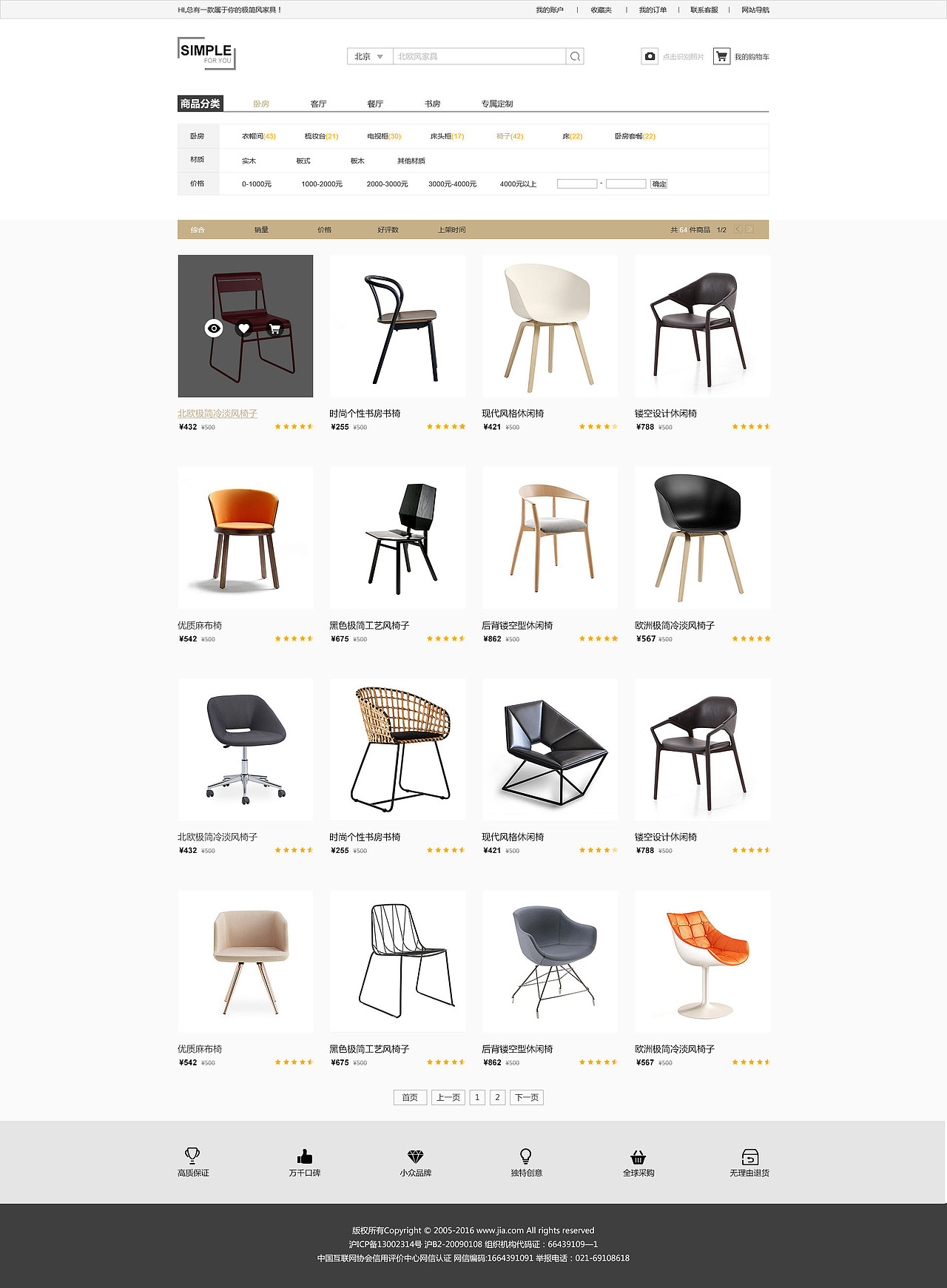Click the 确定 price range button
947x1288 pixels.
point(659,183)
